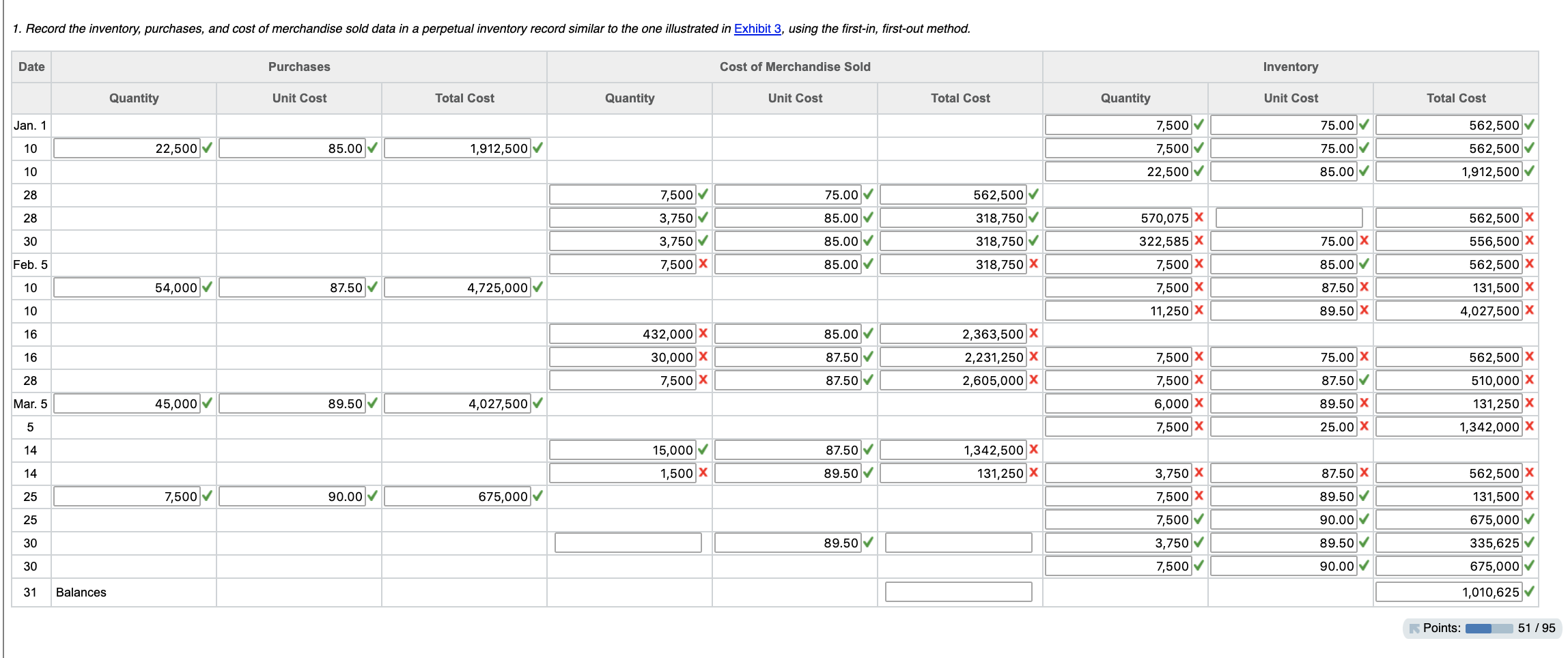Select the empty Mar. 31 total cost field
This screenshot has height=658, width=1568.
click(959, 592)
